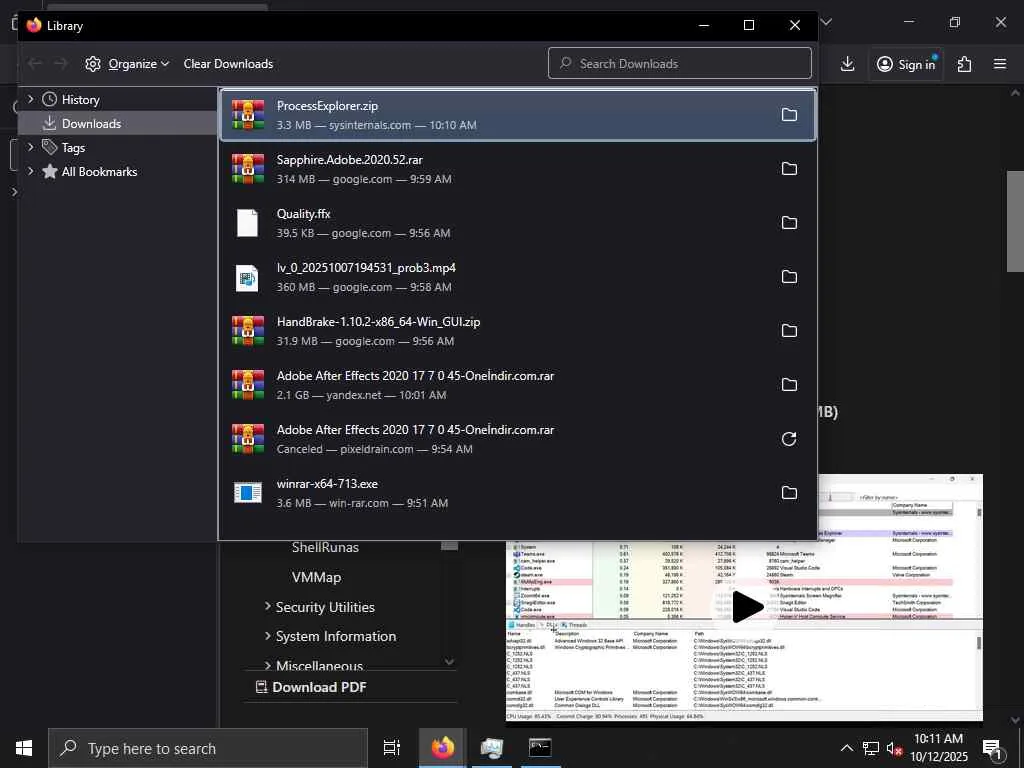
Task: Select Downloads in the Library sidebar
Action: click(x=118, y=123)
